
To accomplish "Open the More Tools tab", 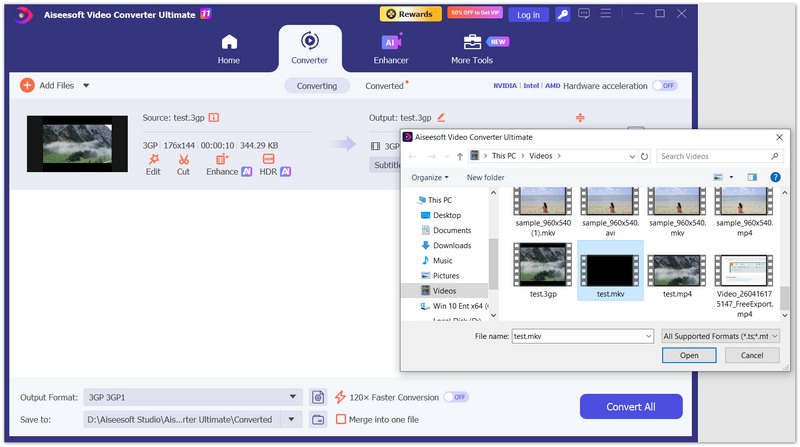I will (x=472, y=49).
